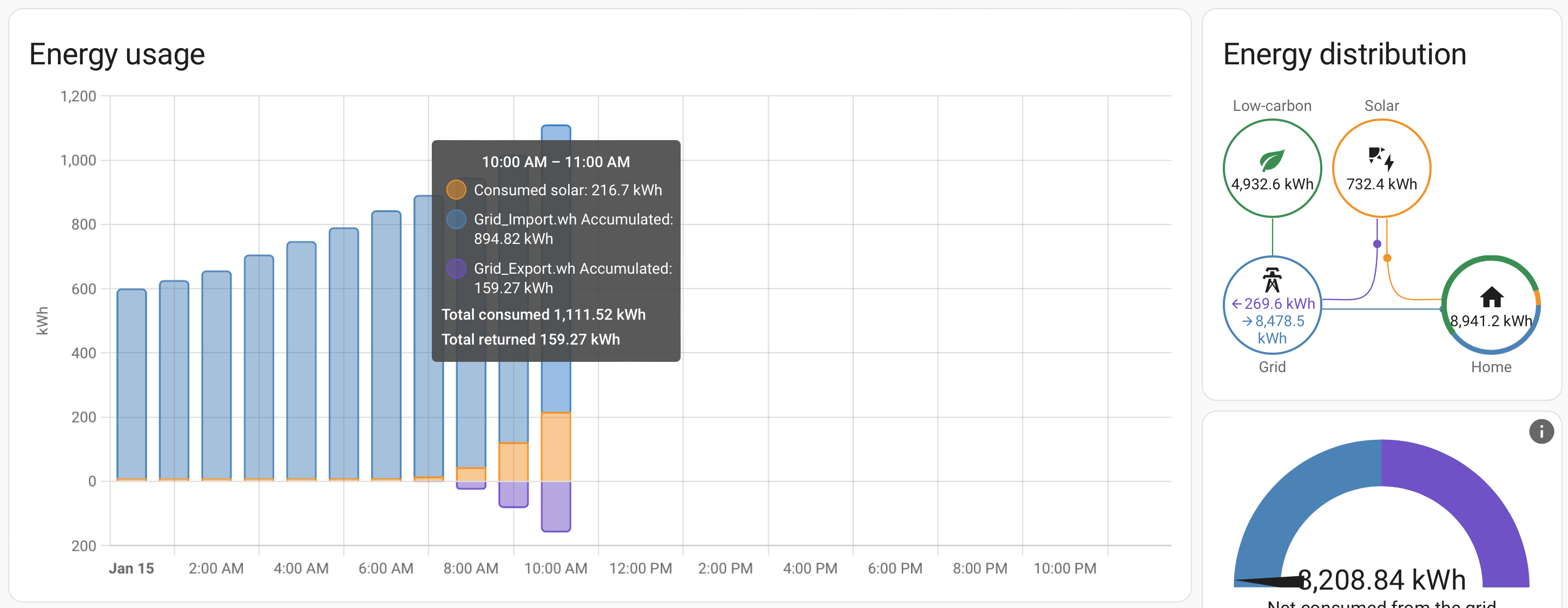Click the Grid circle in Energy distribution
This screenshot has height=608, width=1568.
coord(1272,305)
